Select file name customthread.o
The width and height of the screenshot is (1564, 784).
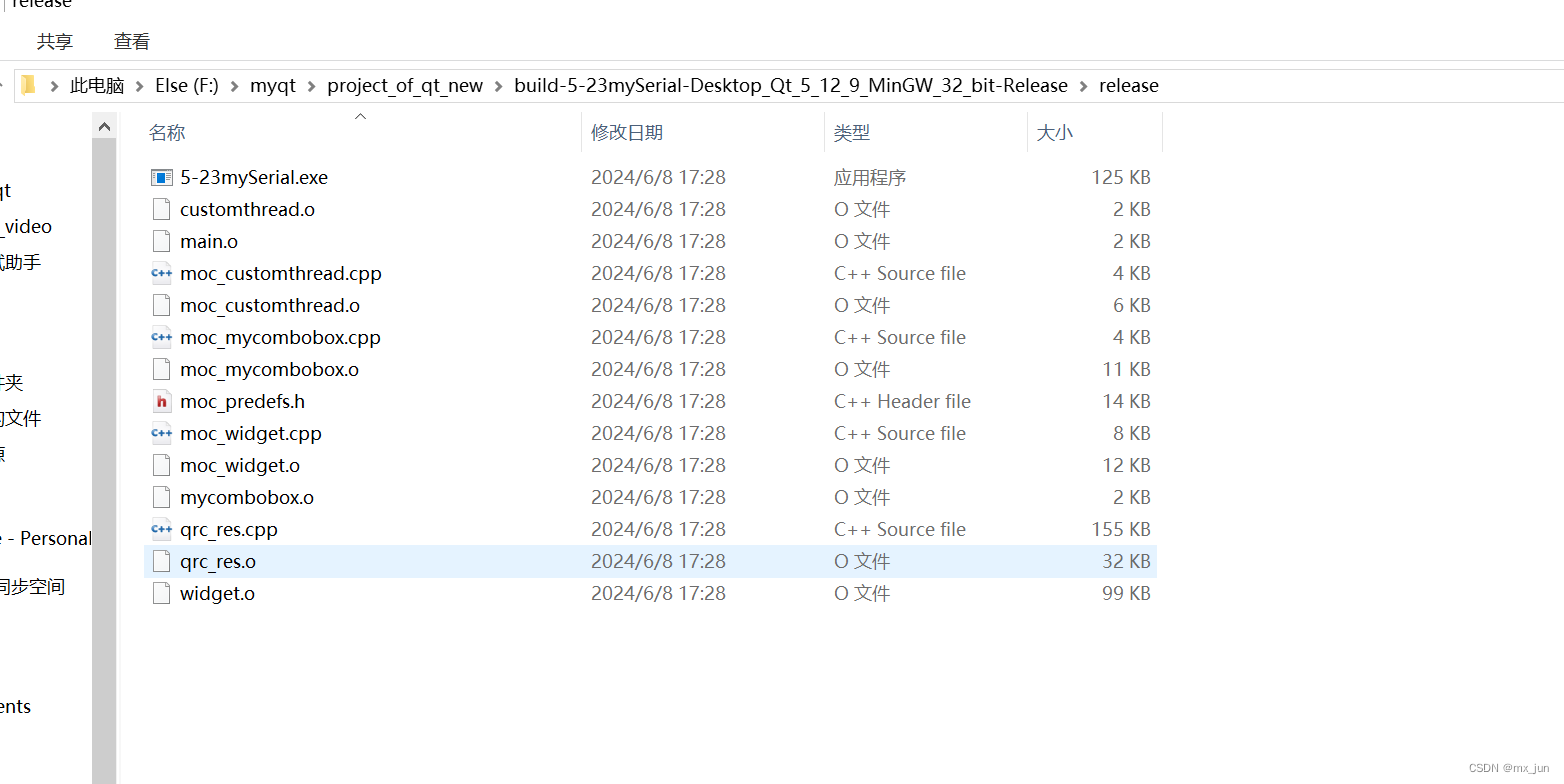tap(248, 209)
